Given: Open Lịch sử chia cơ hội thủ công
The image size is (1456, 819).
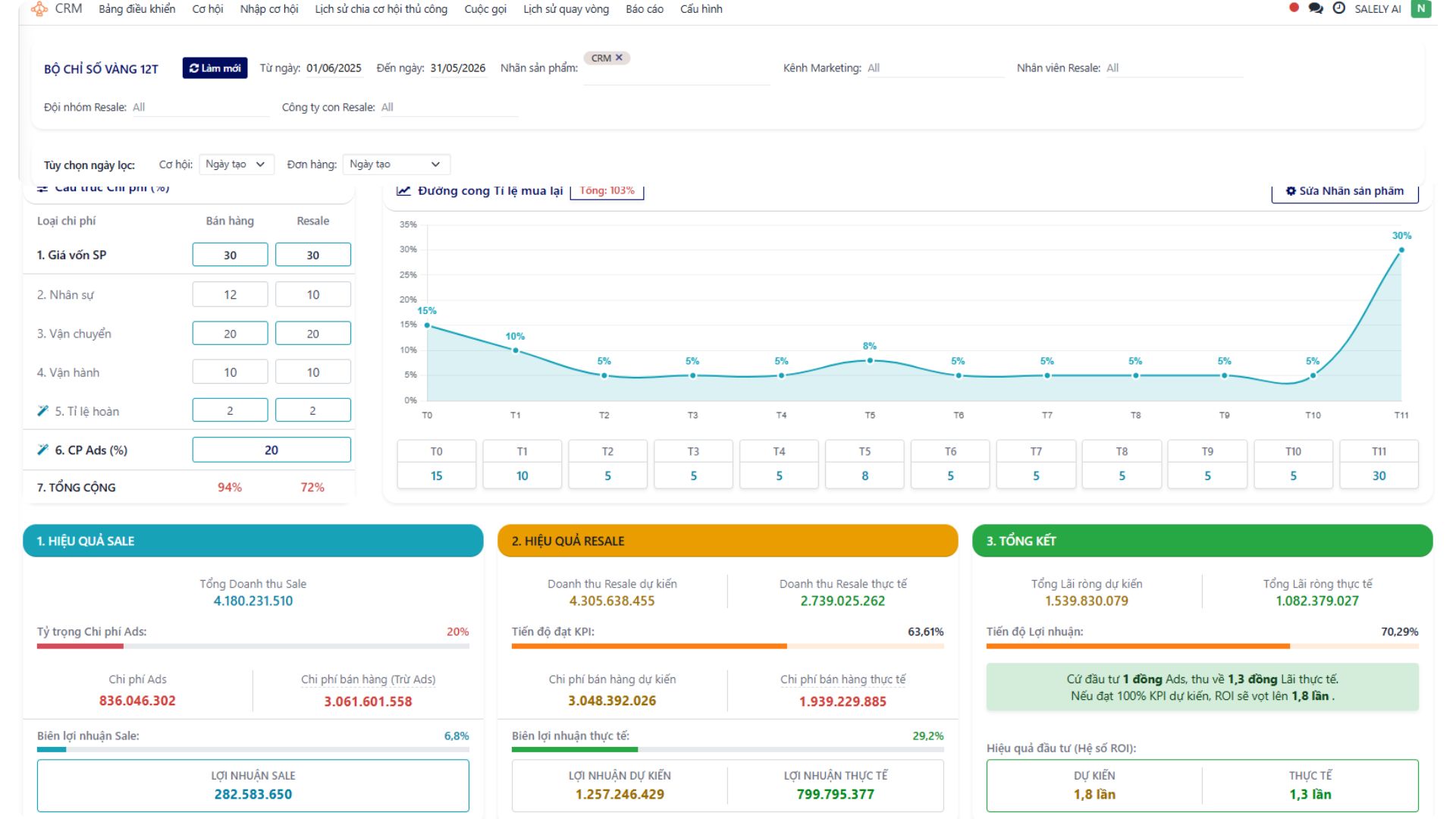Looking at the screenshot, I should (x=381, y=9).
